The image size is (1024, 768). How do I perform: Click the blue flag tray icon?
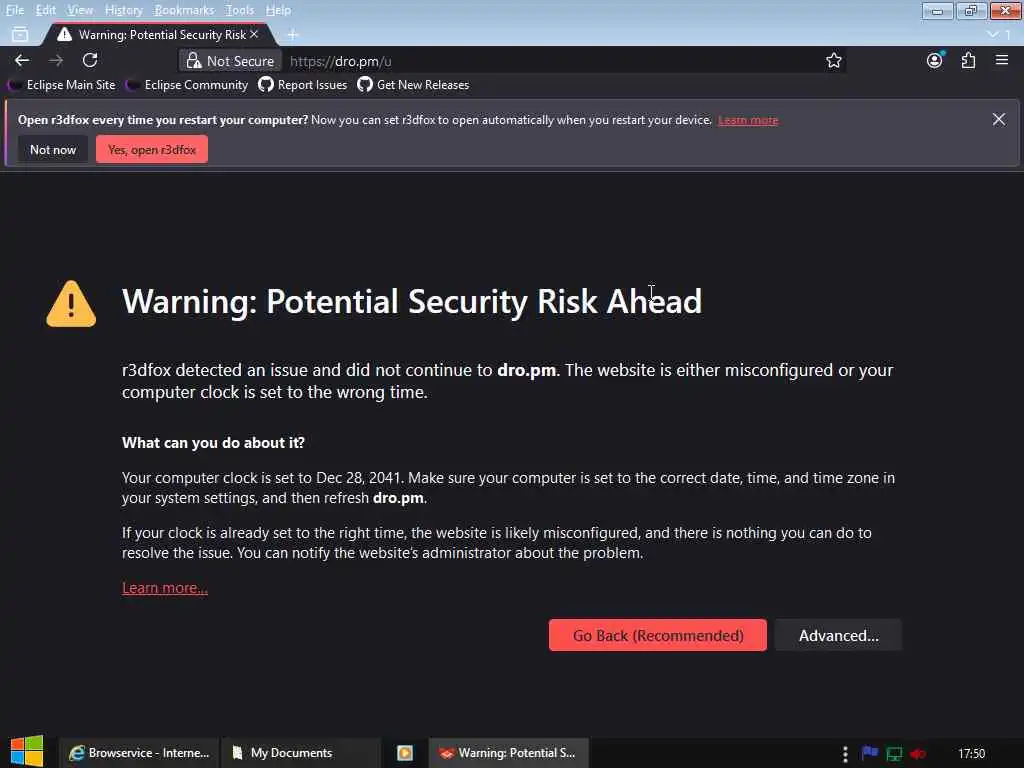pyautogui.click(x=870, y=753)
